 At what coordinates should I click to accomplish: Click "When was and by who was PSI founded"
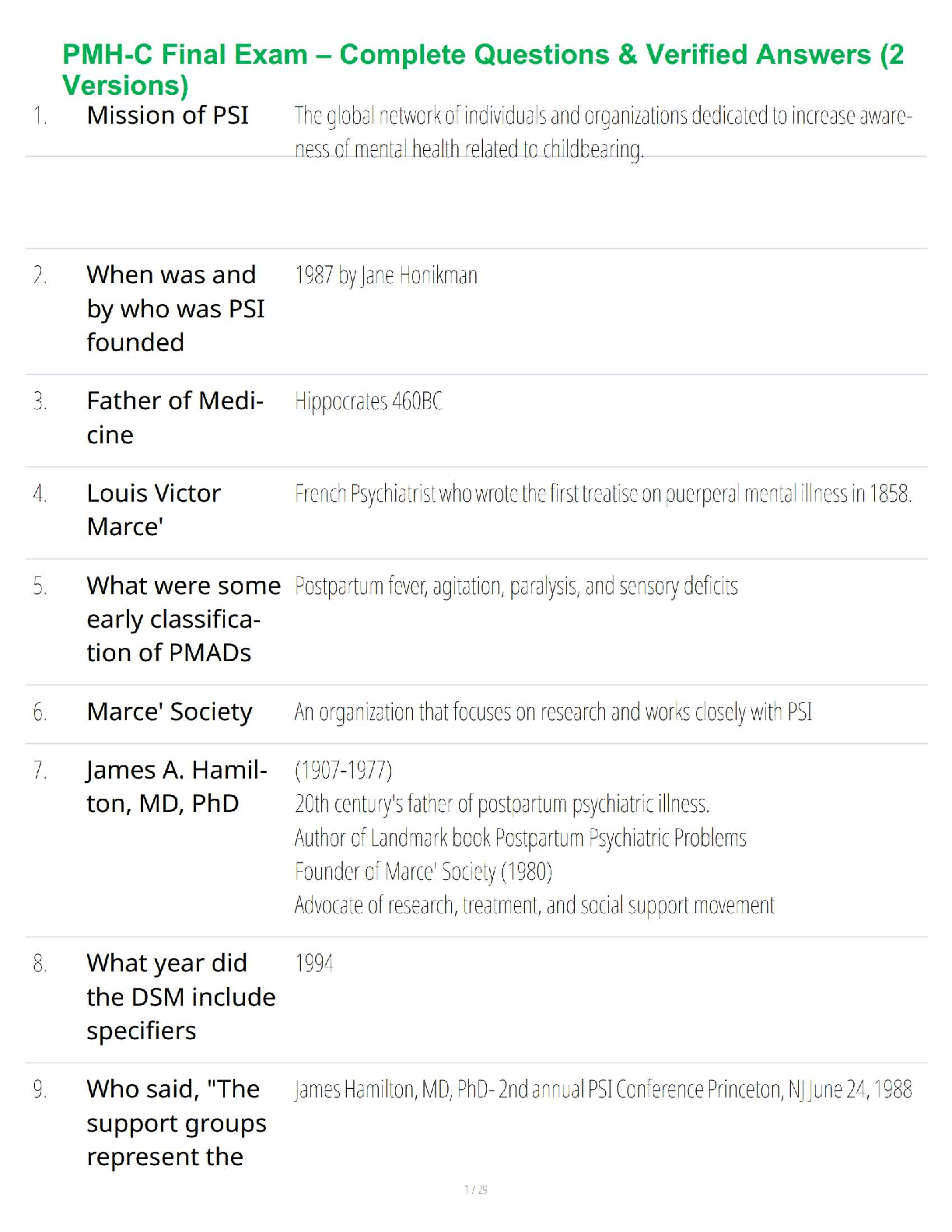pos(175,308)
